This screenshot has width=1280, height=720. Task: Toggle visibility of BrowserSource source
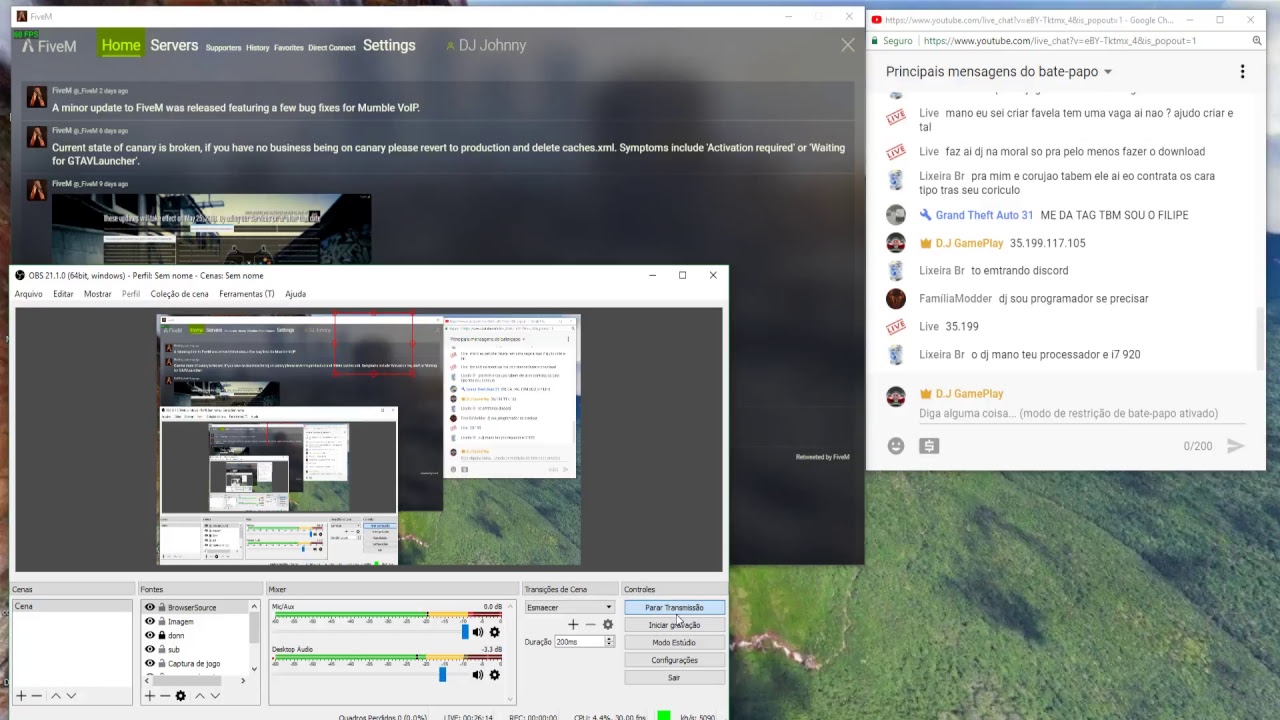pyautogui.click(x=150, y=607)
